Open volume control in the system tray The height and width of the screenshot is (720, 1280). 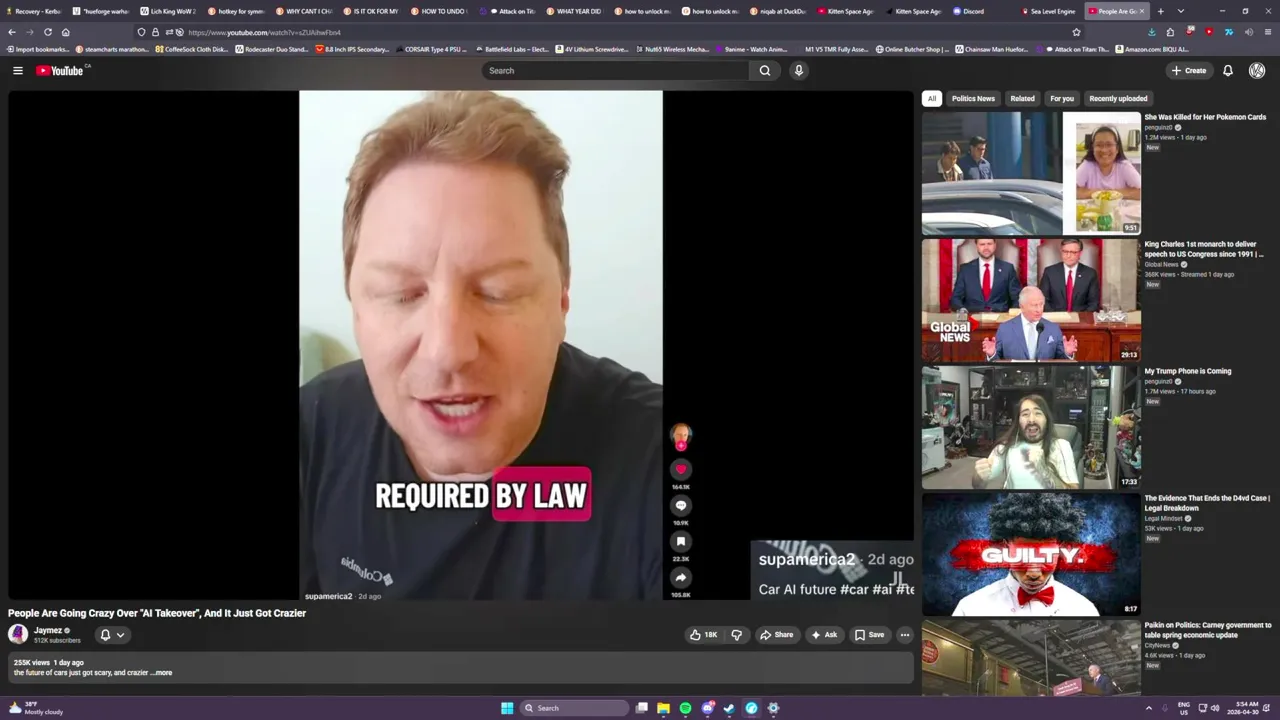click(1215, 708)
